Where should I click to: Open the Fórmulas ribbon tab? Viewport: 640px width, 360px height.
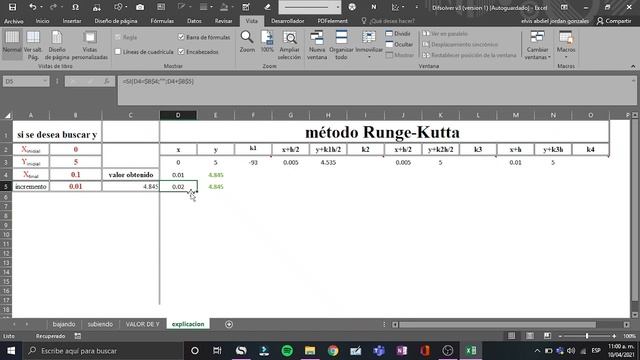point(162,21)
